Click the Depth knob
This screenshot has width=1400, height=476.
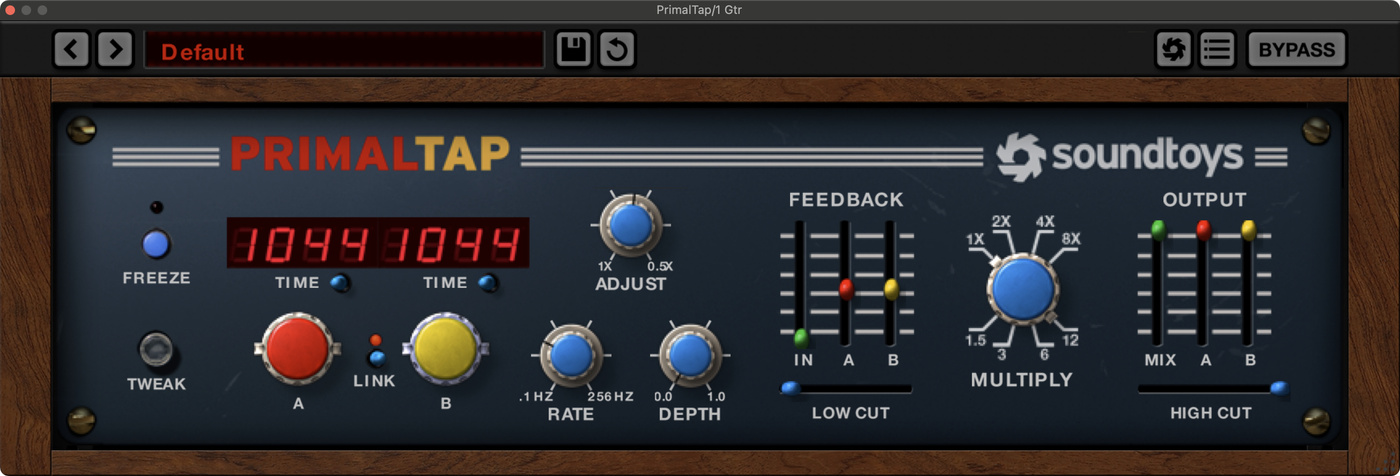pyautogui.click(x=690, y=355)
